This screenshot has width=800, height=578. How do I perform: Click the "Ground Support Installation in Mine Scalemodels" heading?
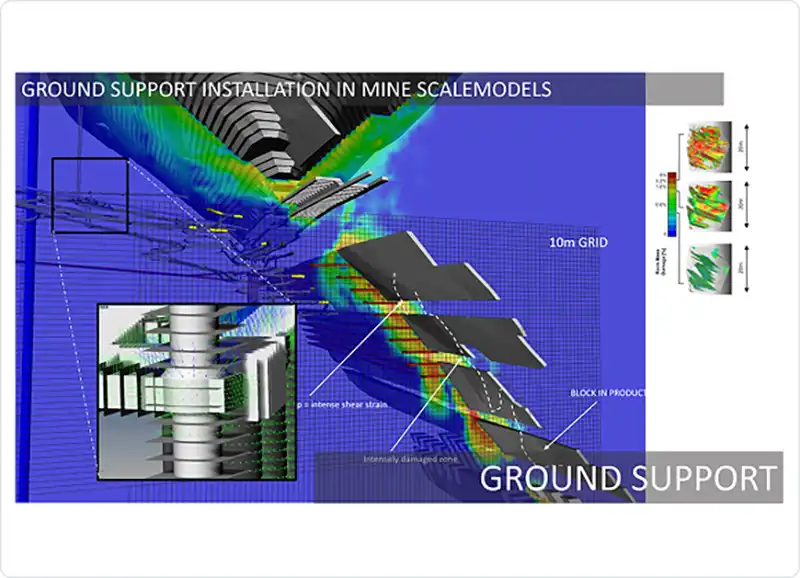pyautogui.click(x=286, y=89)
